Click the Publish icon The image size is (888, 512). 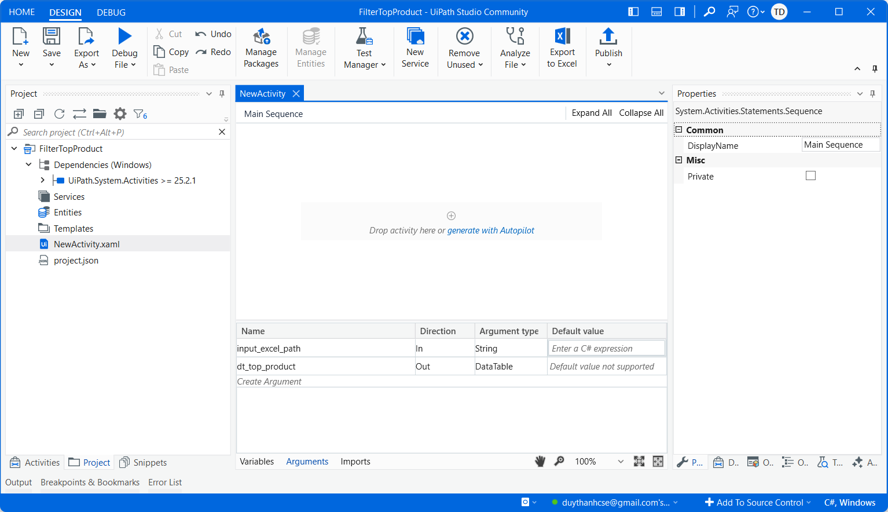point(608,36)
